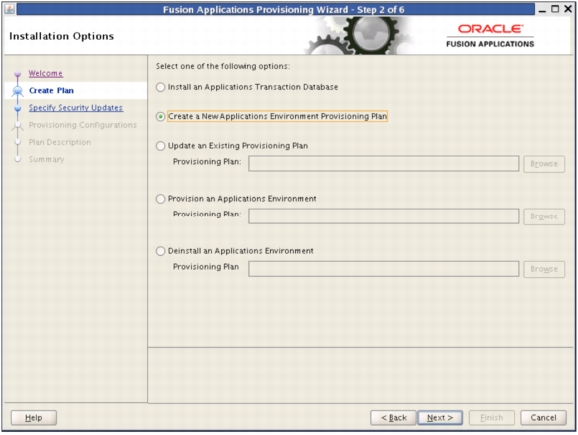Choose Provision an Applications Environment radio

pyautogui.click(x=160, y=199)
